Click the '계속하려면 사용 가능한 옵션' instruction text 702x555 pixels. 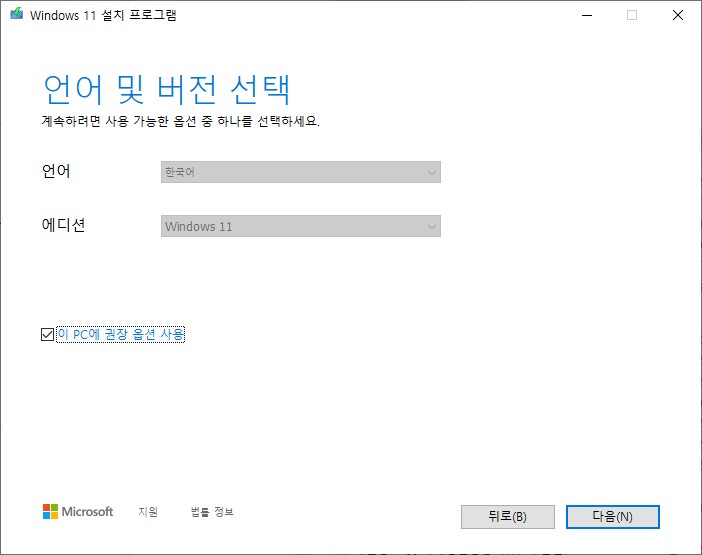[x=180, y=121]
